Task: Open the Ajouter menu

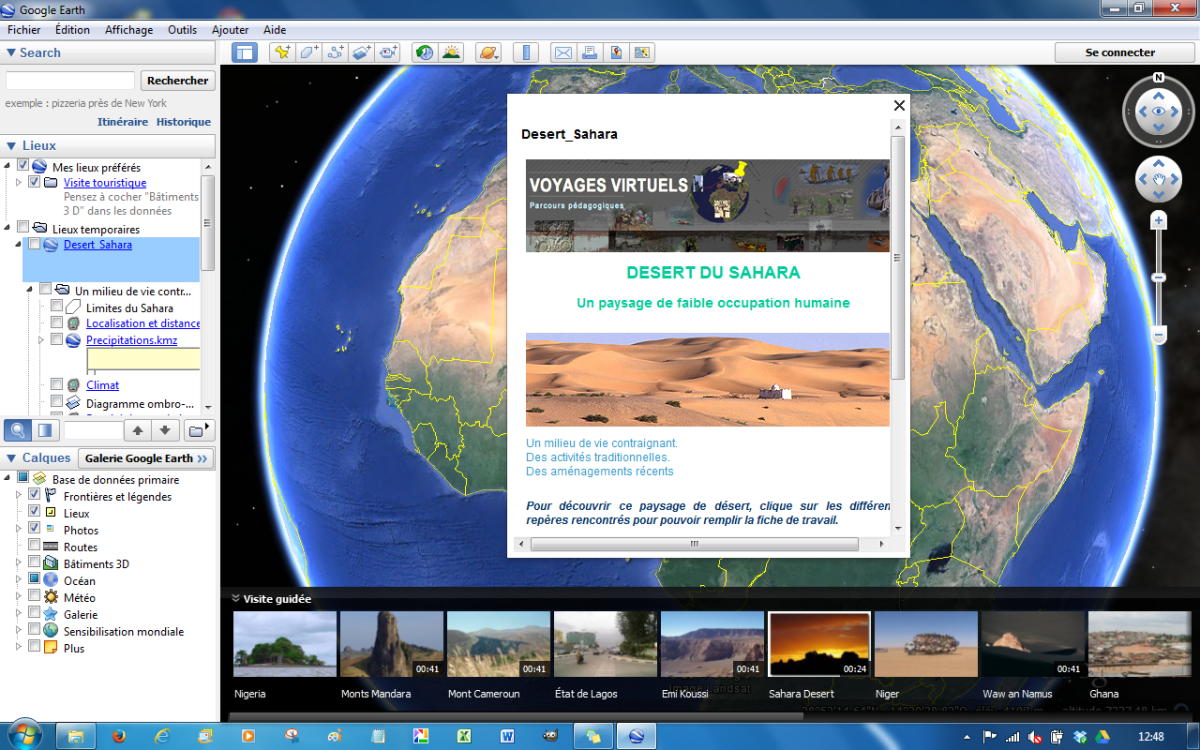Action: click(230, 30)
